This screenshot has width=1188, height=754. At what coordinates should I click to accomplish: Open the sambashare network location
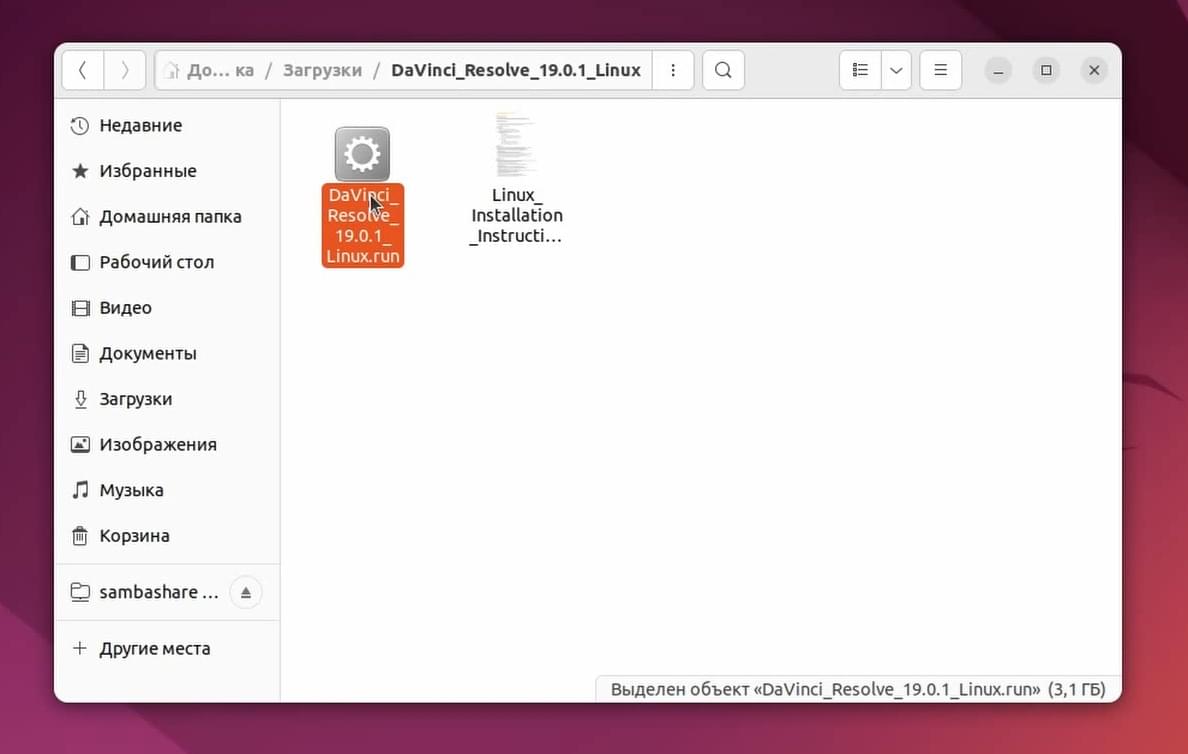point(144,592)
